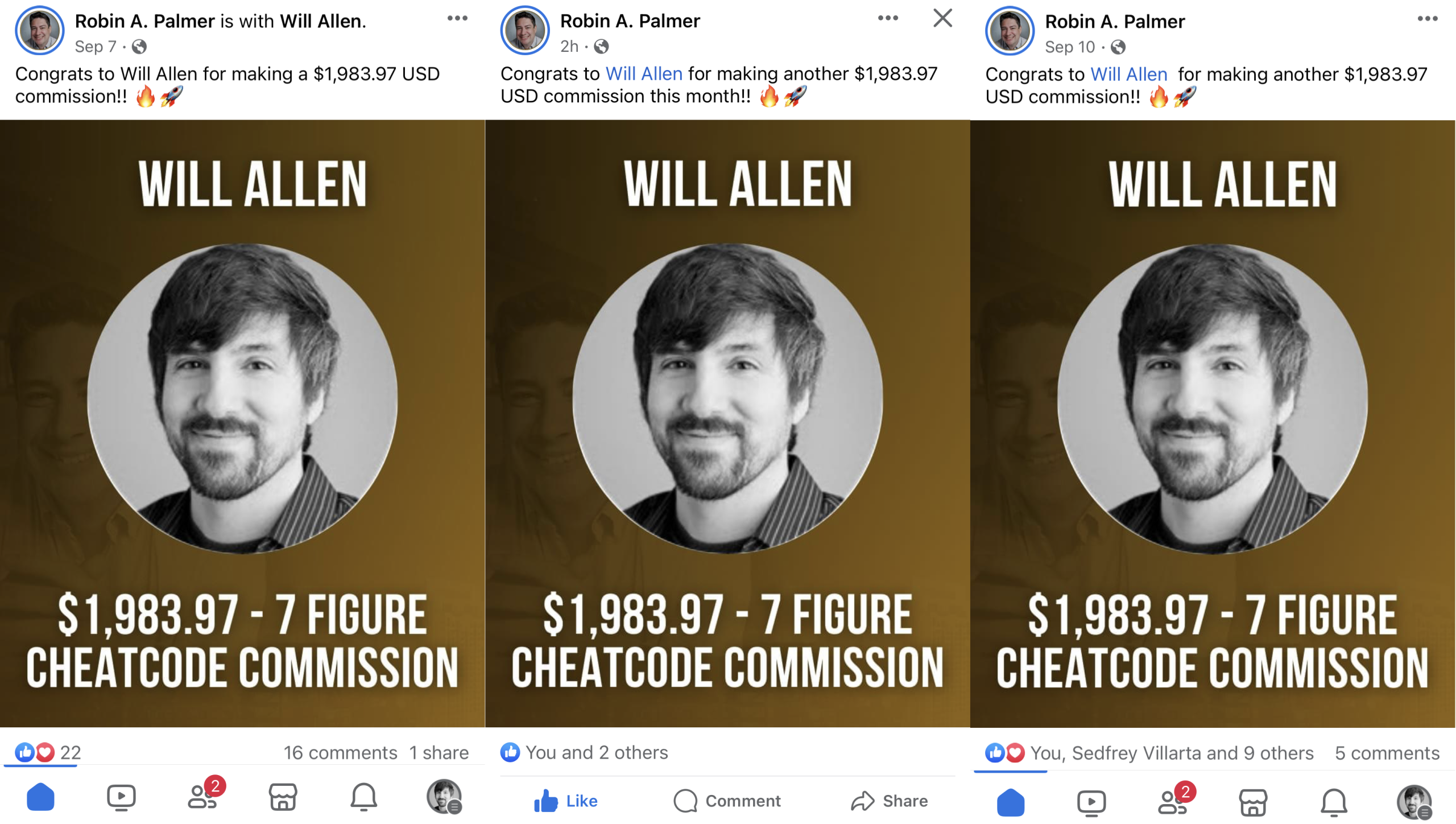Open the Sep 10 Will Allen commission image
This screenshot has width=1456, height=824.
tap(1213, 424)
